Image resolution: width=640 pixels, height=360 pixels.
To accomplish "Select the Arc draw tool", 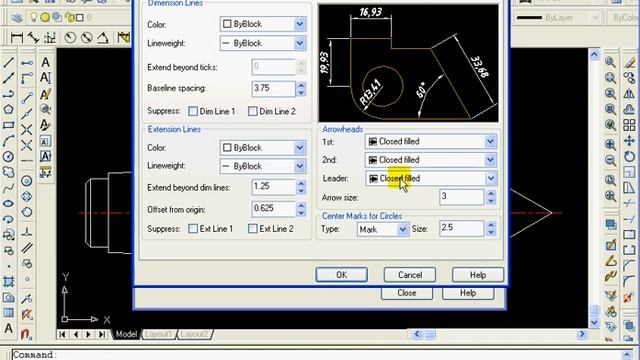I will point(8,141).
